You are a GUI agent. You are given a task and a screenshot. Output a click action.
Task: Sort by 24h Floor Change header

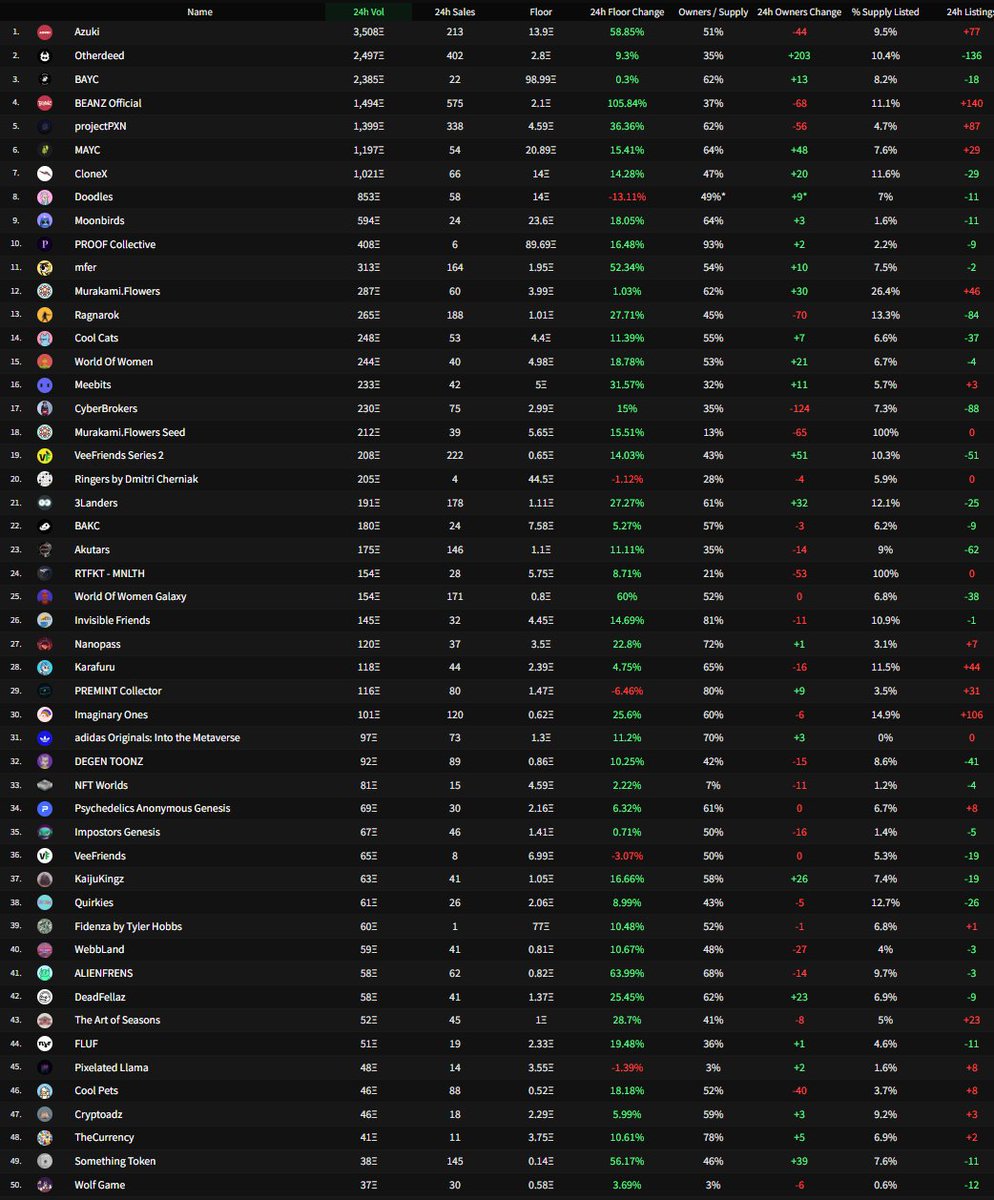pos(628,12)
